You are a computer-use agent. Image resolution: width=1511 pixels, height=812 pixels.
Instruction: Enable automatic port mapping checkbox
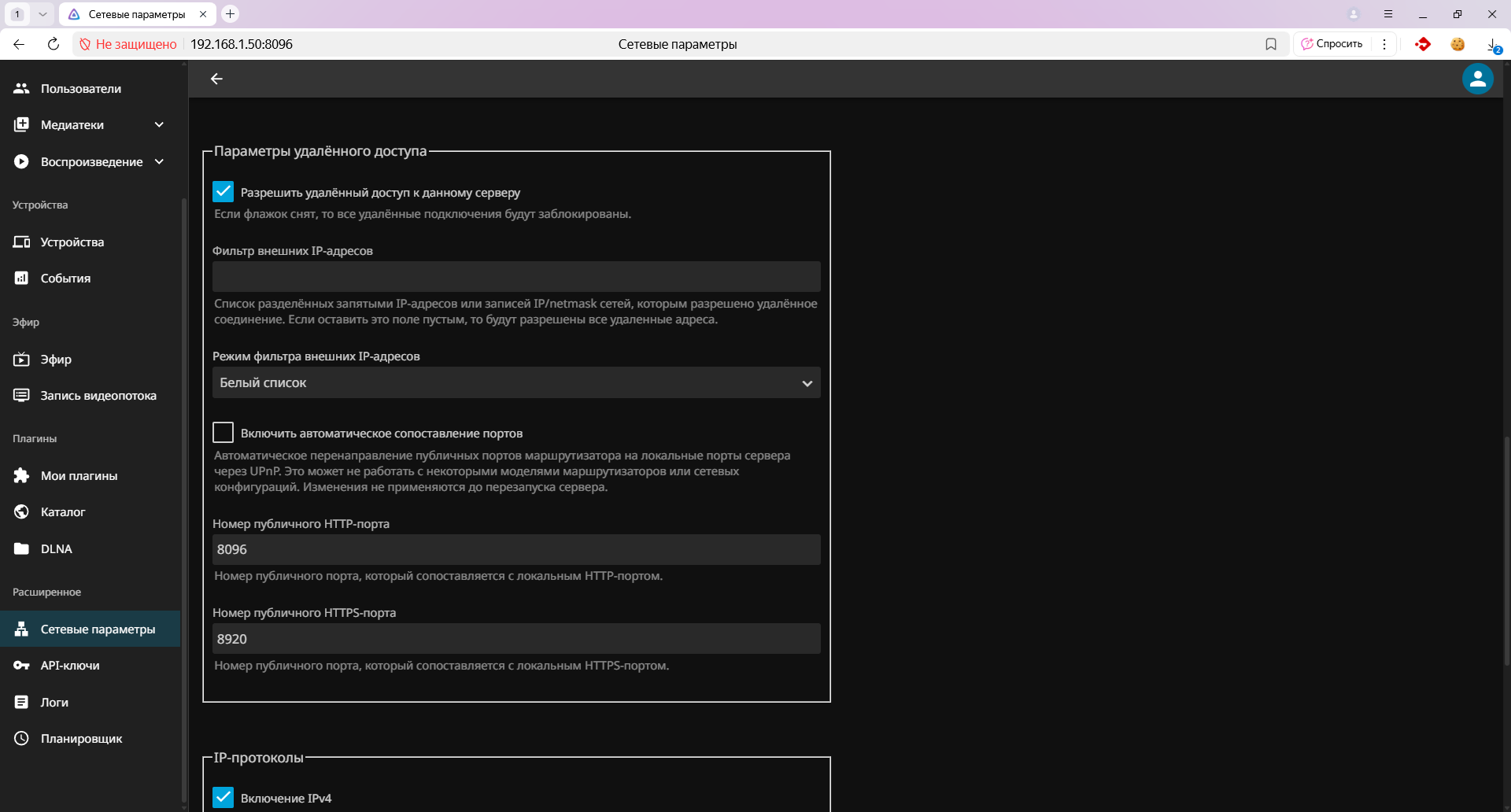(224, 433)
